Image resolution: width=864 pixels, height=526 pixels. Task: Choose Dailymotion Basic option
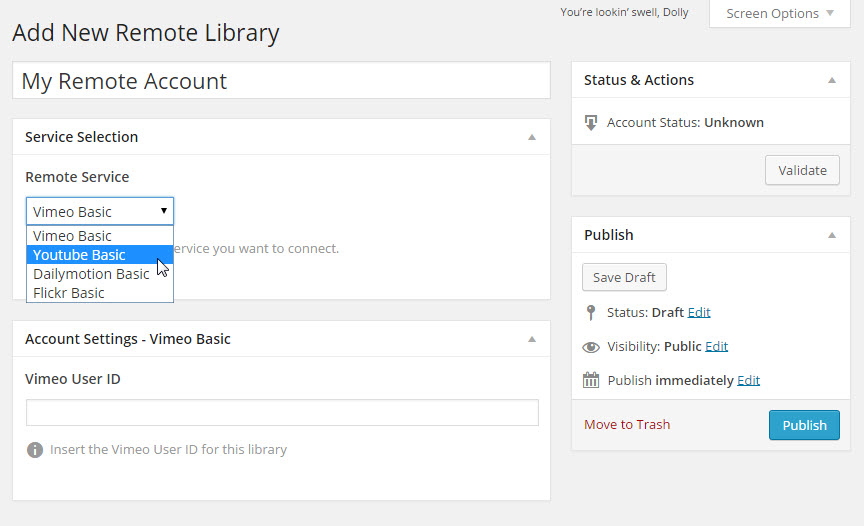pyautogui.click(x=91, y=274)
